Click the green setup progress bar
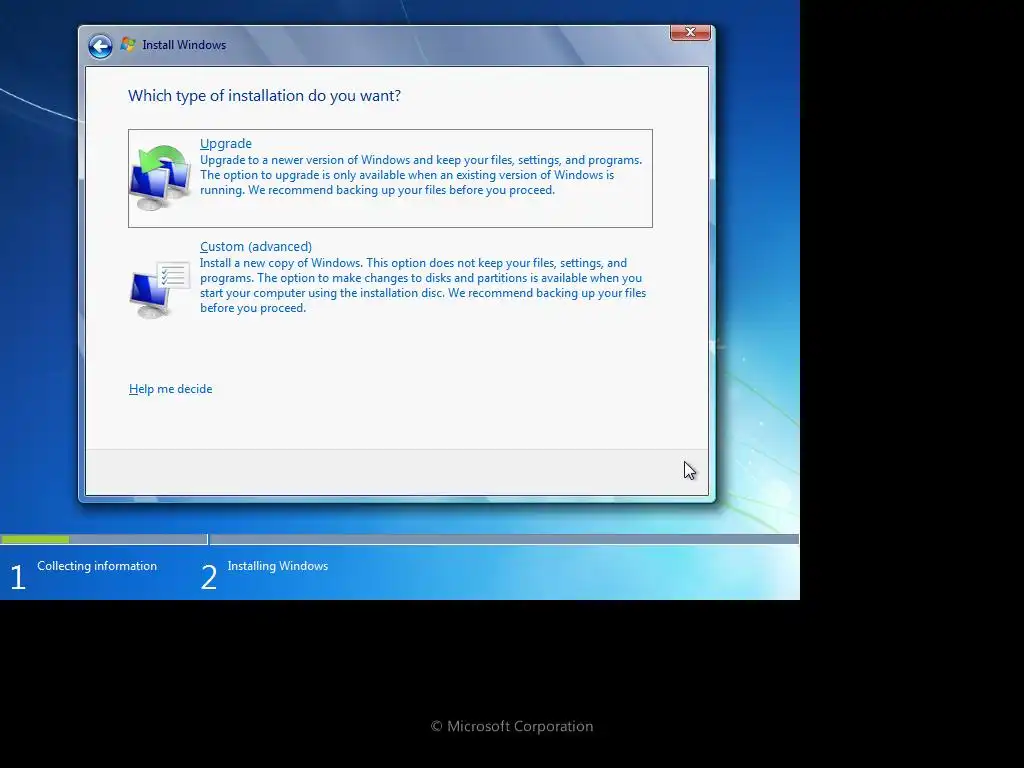This screenshot has height=768, width=1024. [35, 539]
